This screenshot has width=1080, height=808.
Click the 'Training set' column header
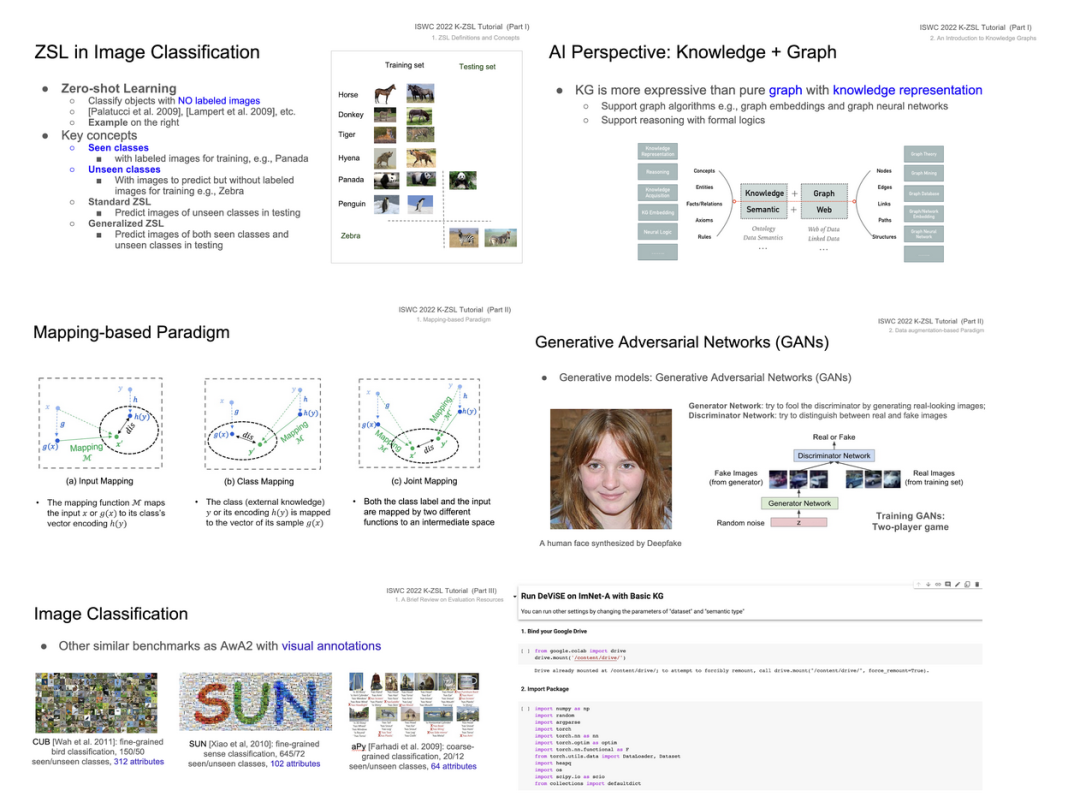click(x=404, y=65)
